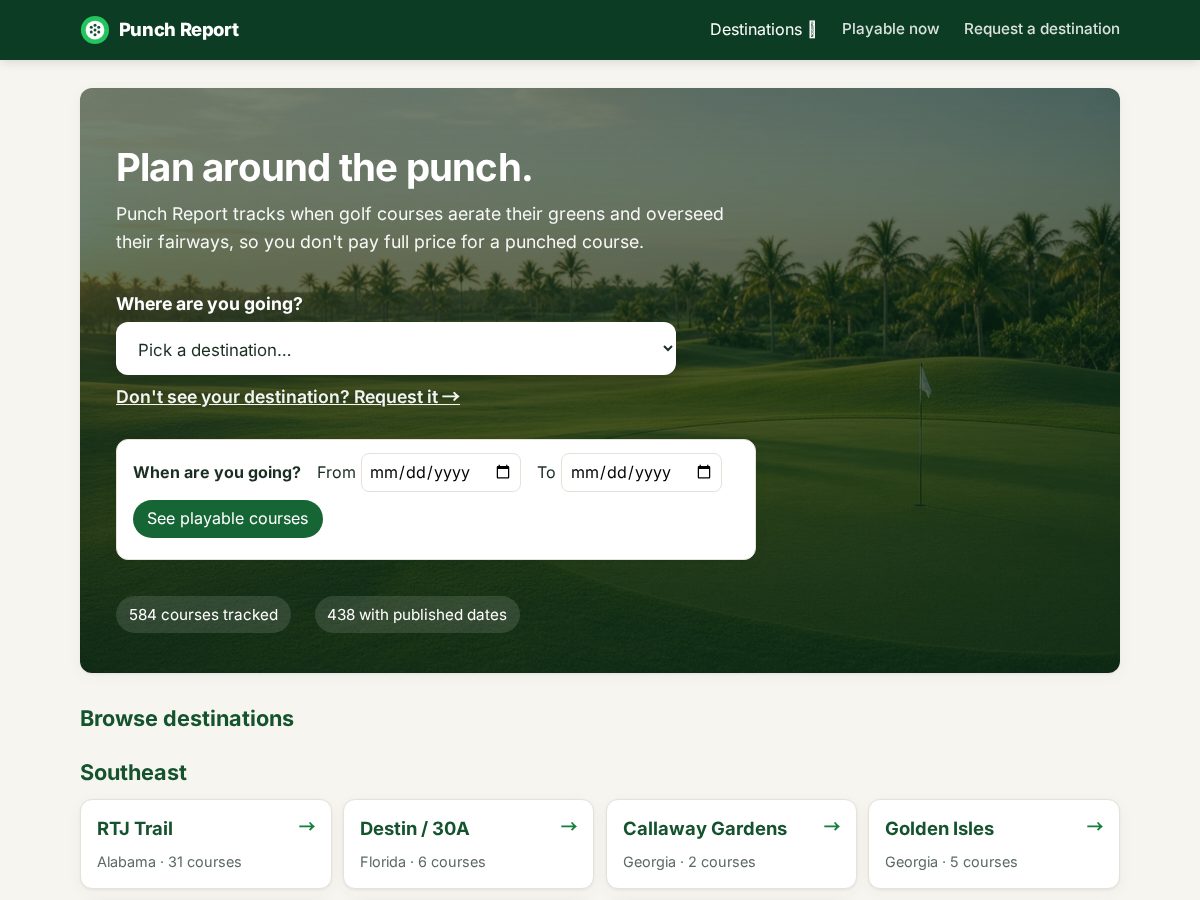Click the Southeast region heading
Viewport: 1200px width, 900px height.
coord(133,773)
